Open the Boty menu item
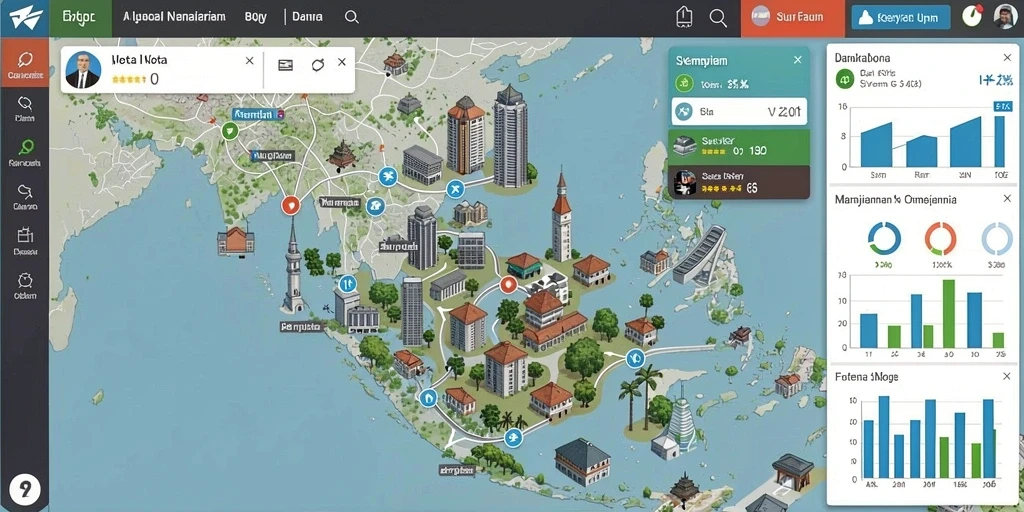The height and width of the screenshot is (512, 1024). click(255, 17)
